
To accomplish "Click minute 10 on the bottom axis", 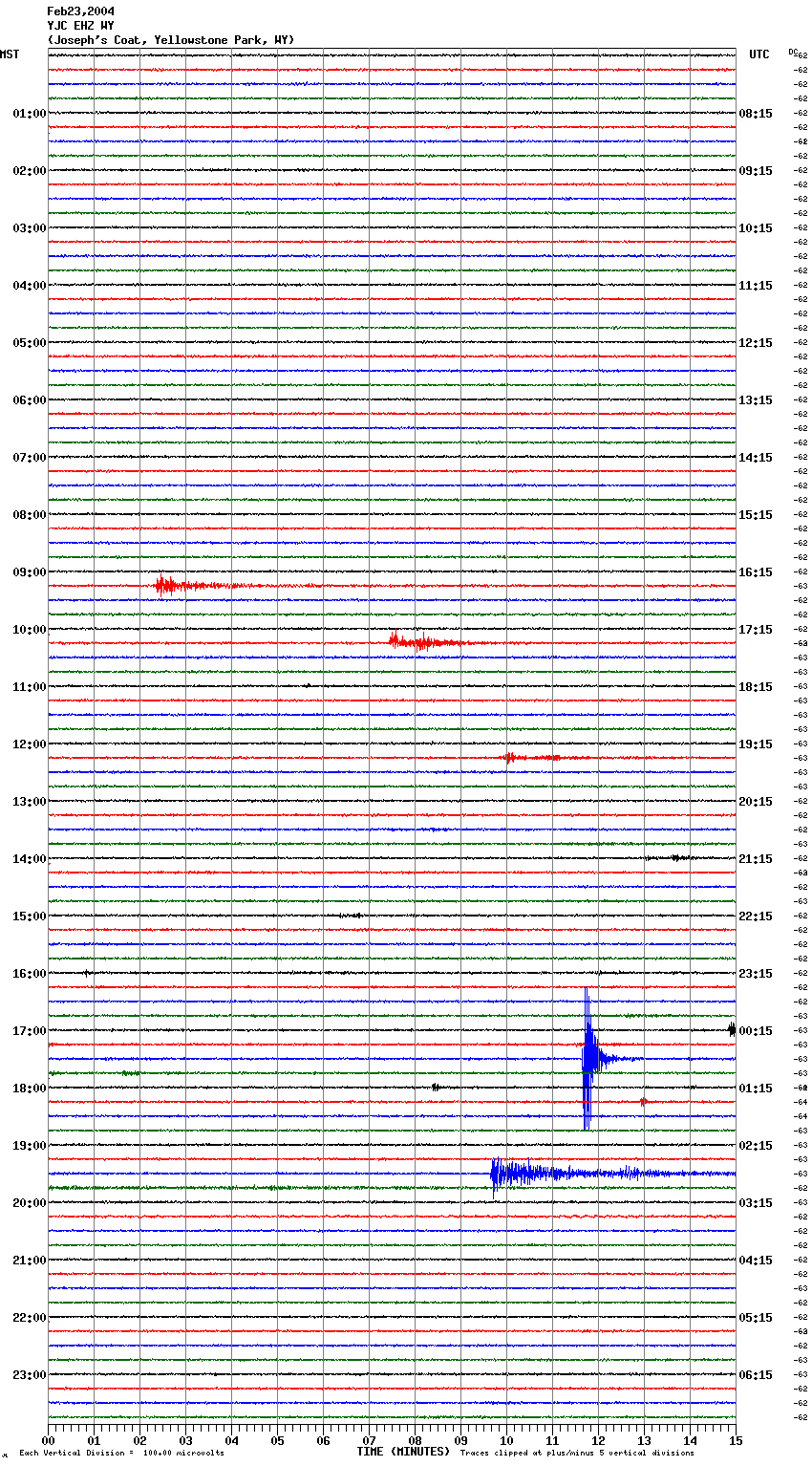I will pyautogui.click(x=506, y=1440).
